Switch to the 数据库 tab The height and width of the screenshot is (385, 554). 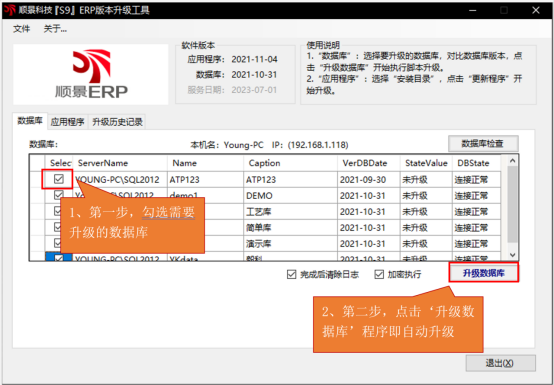coord(30,121)
